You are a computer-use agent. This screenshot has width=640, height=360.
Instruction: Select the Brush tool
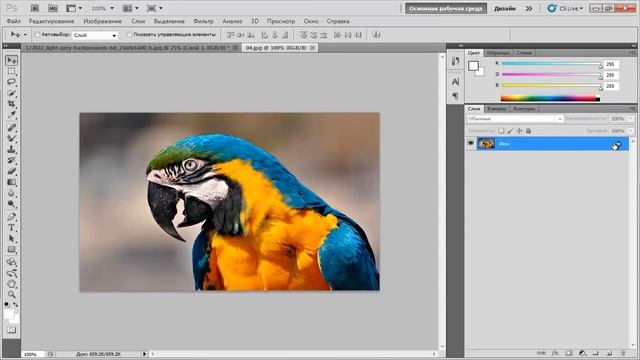click(x=11, y=139)
